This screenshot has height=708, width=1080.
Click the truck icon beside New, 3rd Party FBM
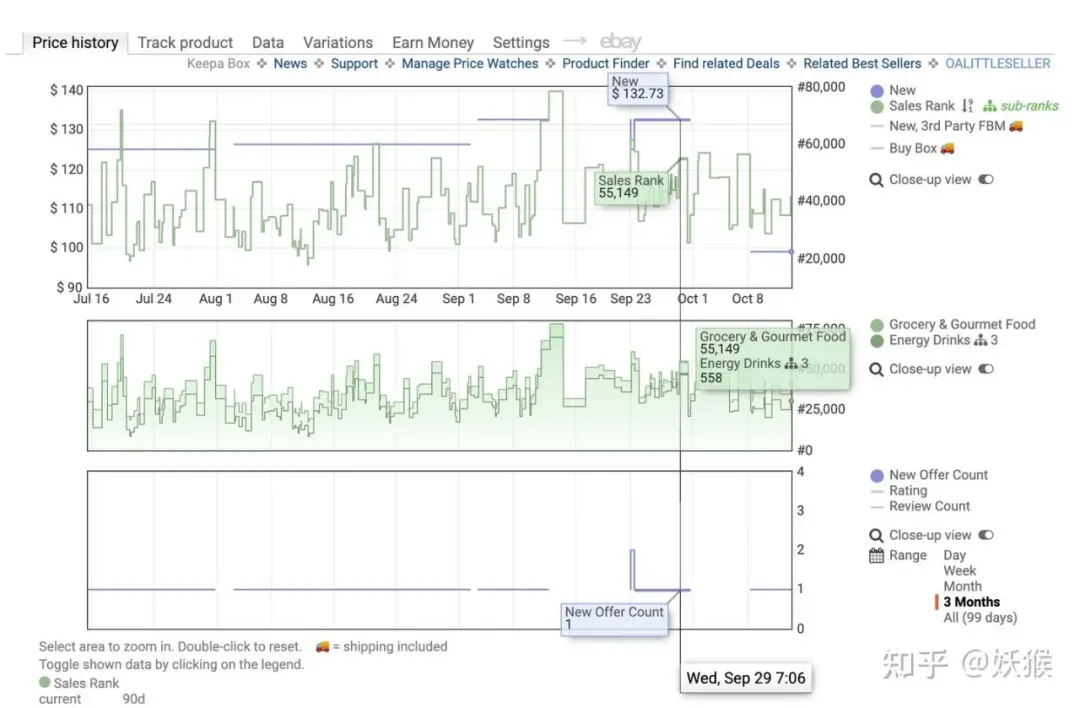tap(1016, 126)
